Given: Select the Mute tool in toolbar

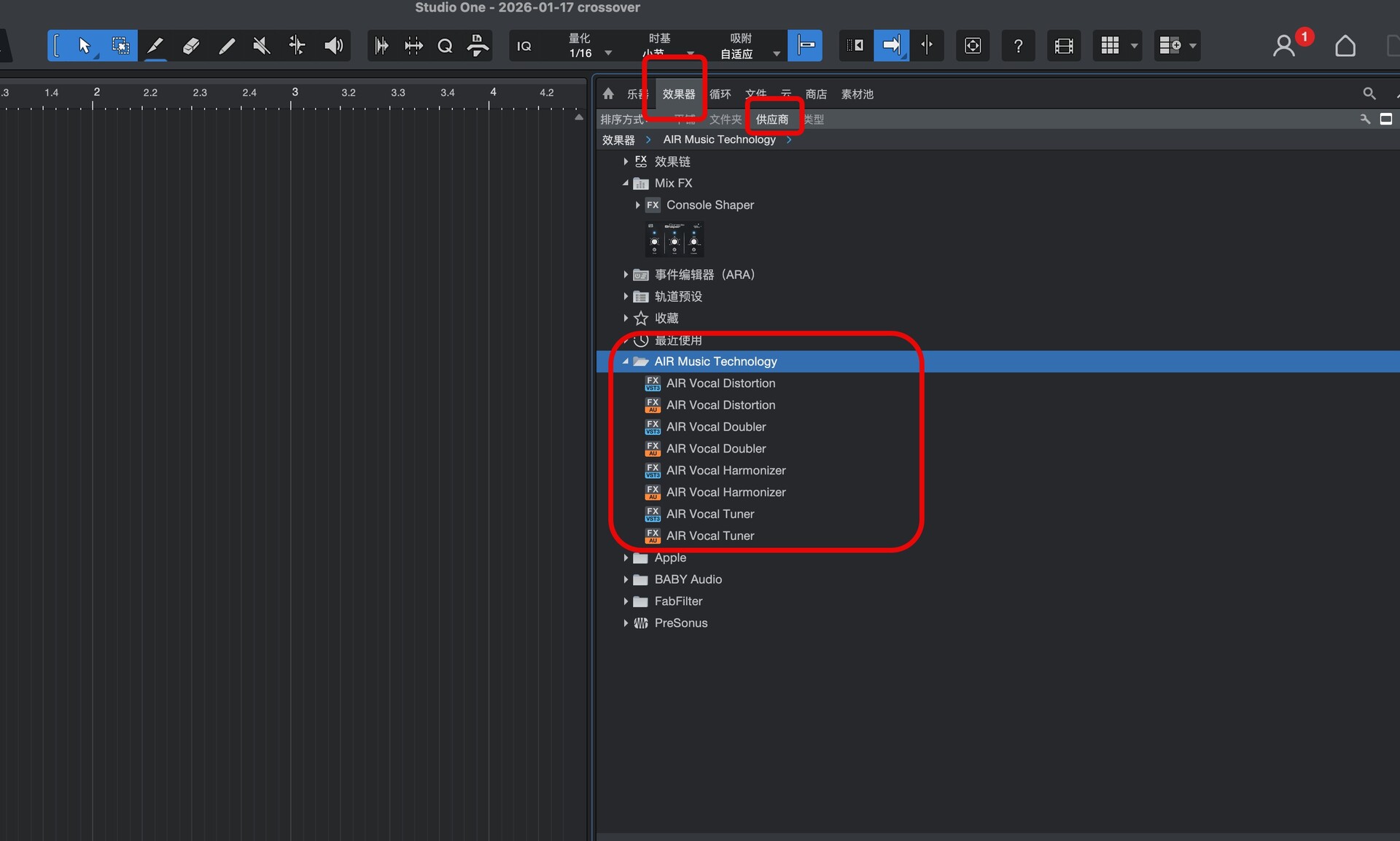Looking at the screenshot, I should (x=261, y=46).
